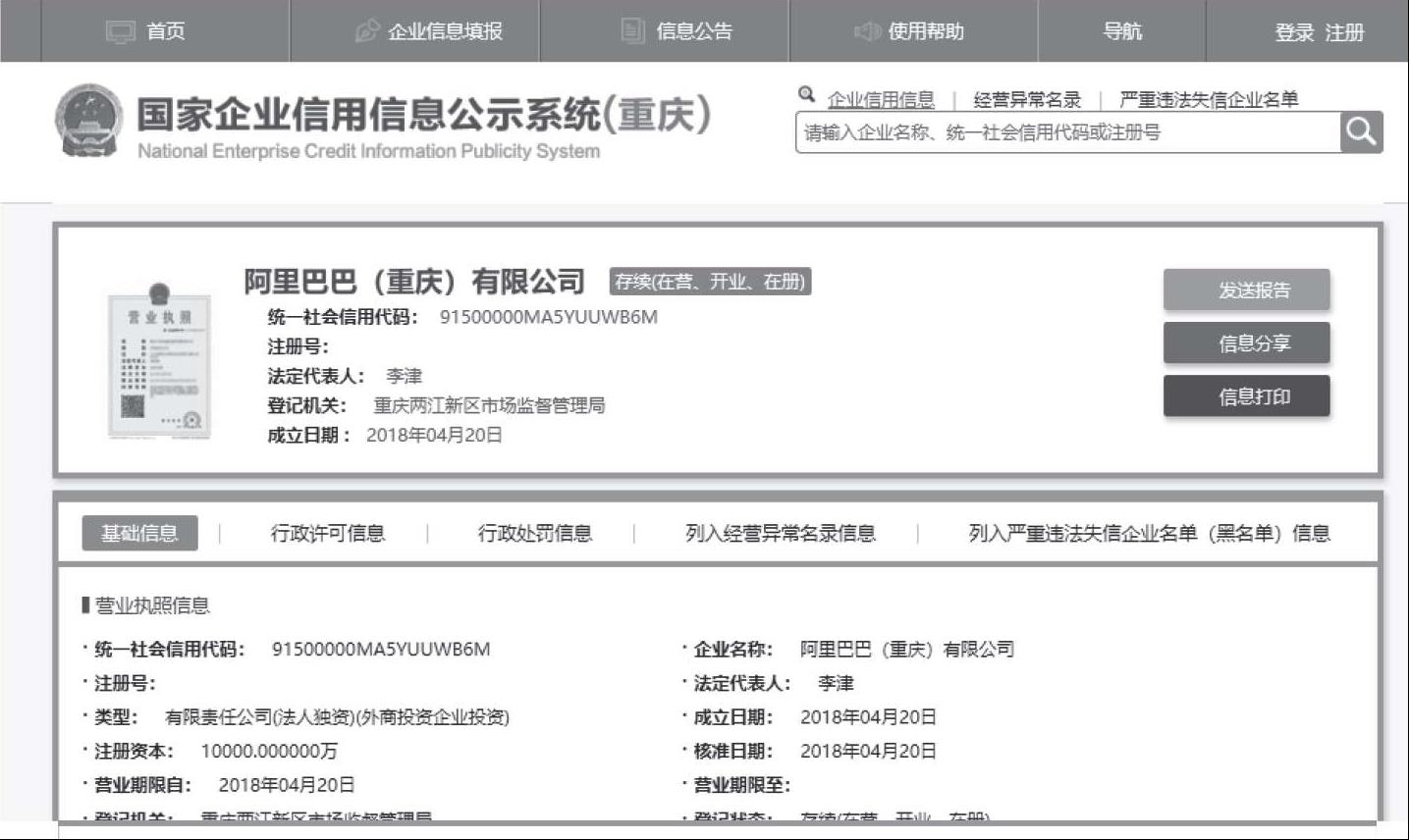Open the 首页 menu item

pos(166,31)
